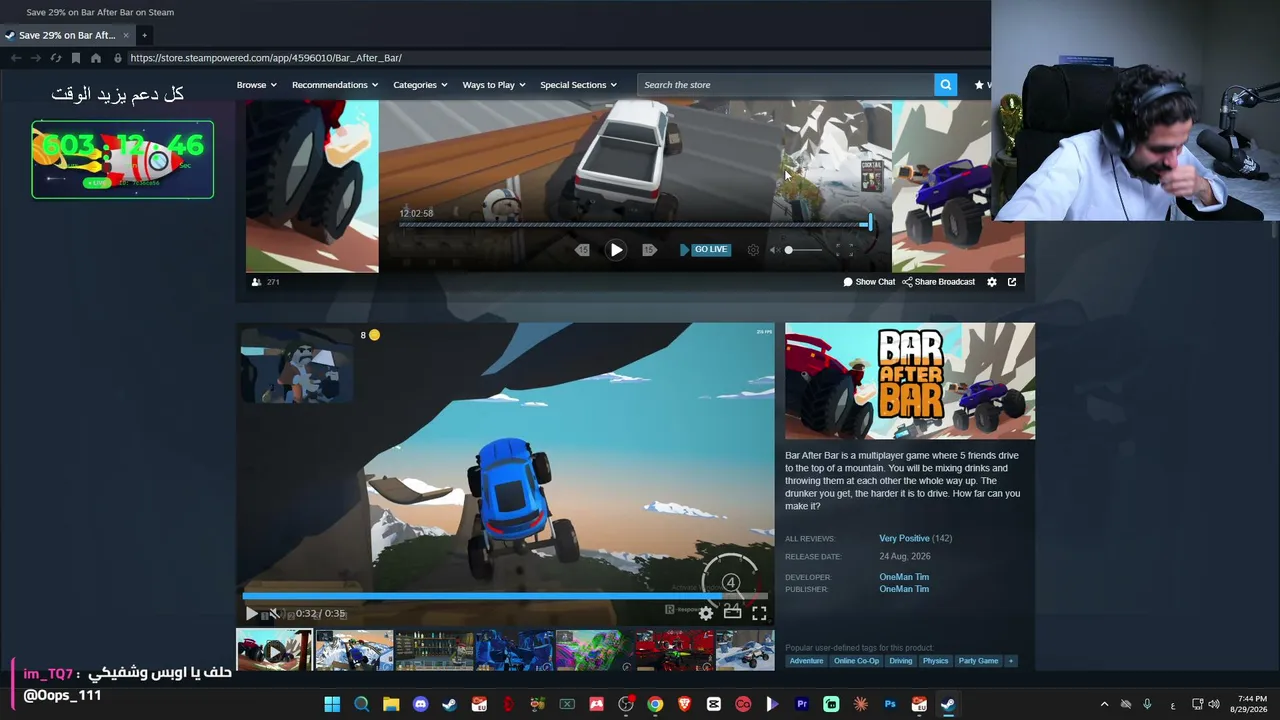Open broadcast settings gear beside Share Broadcast
Viewport: 1280px width, 720px height.
point(992,282)
